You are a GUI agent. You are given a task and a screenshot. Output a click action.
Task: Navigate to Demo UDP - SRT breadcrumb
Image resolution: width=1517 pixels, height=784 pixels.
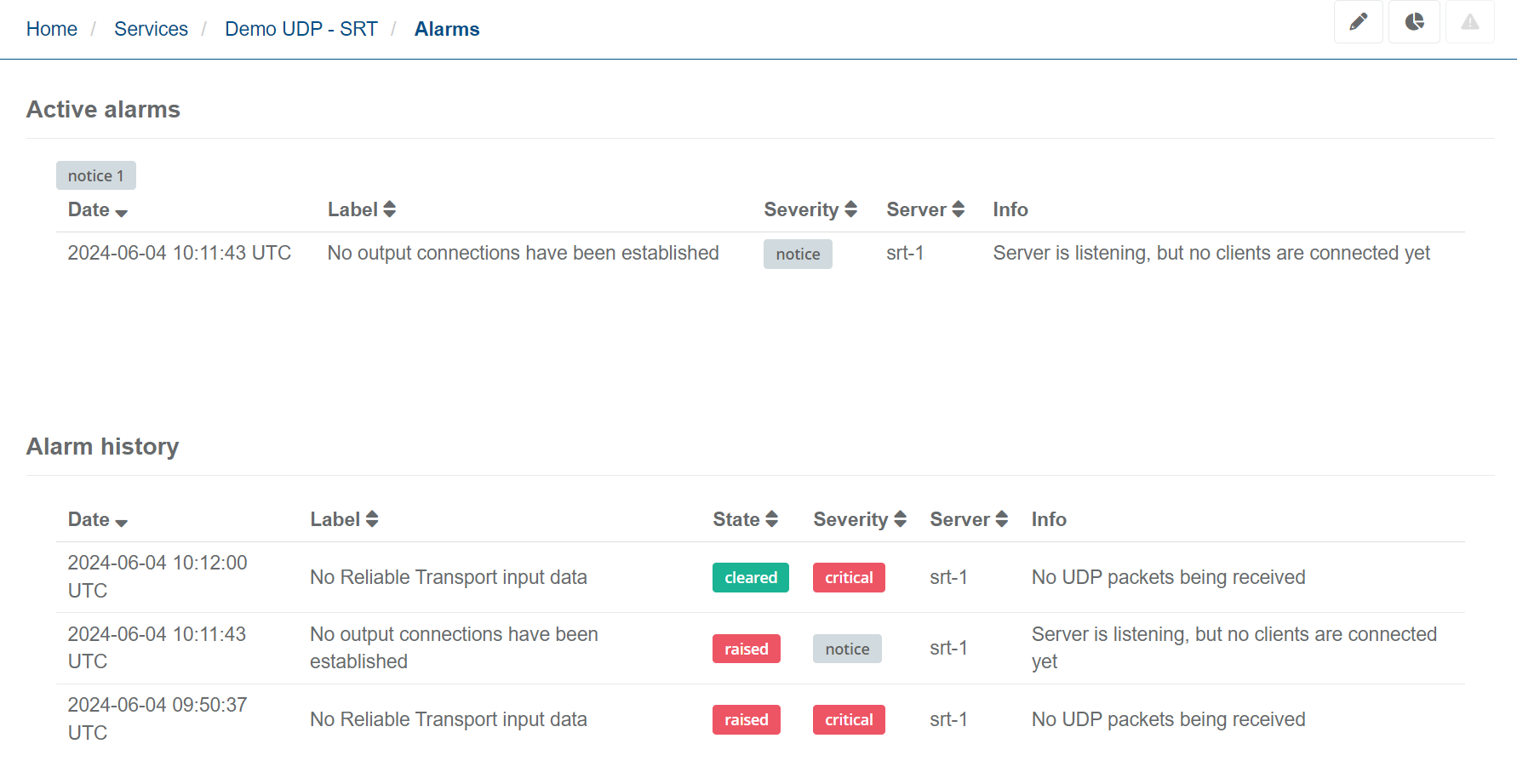coord(301,29)
